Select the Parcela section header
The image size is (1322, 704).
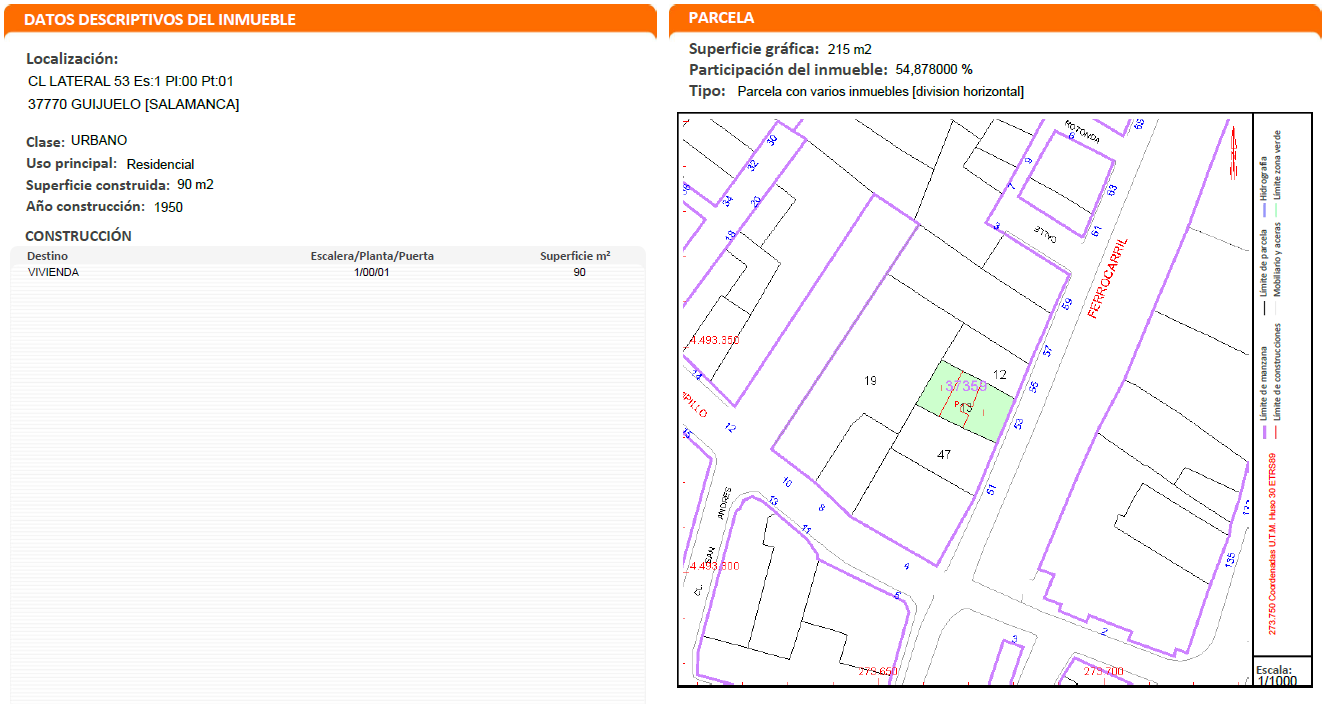722,18
